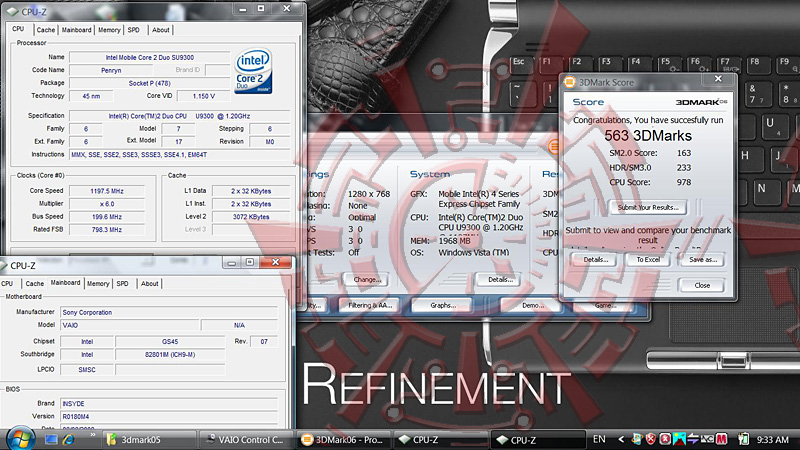
Task: Click Southbridge value 82801IM (ICH9-M)
Action: coord(170,355)
